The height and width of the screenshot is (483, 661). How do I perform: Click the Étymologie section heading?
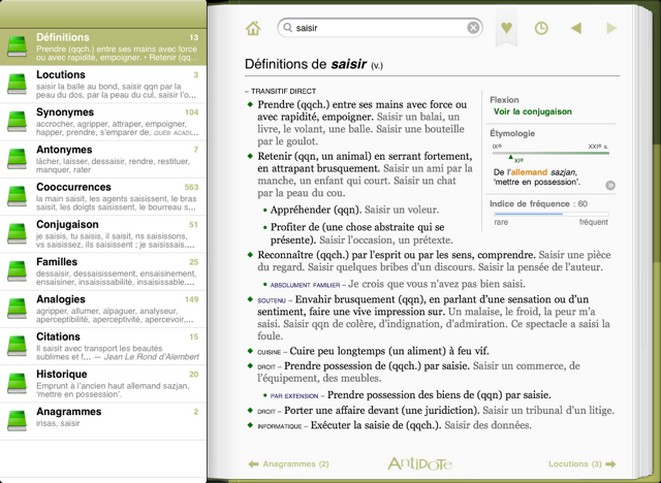[512, 133]
